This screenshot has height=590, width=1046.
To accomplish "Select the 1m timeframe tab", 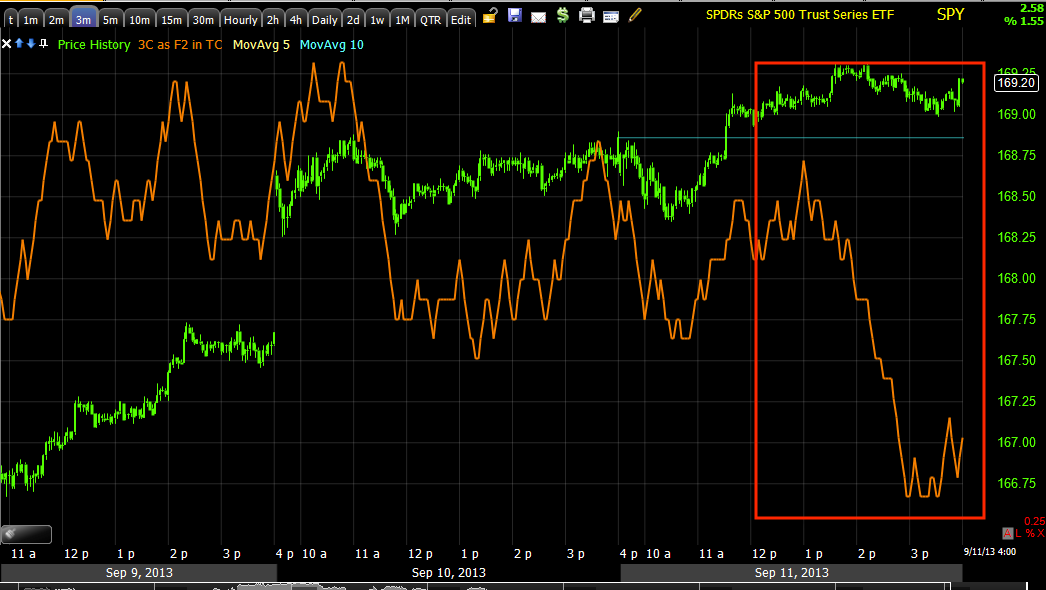I will [31, 19].
